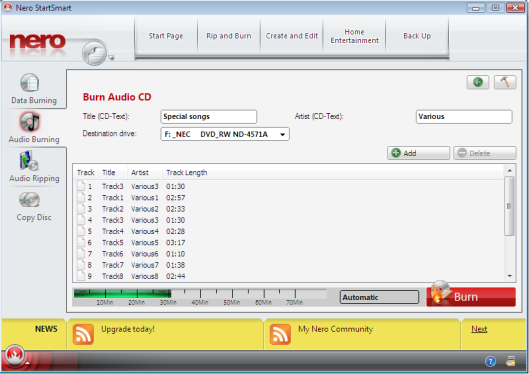The width and height of the screenshot is (529, 374).
Task: Click the Upgrade today RSS feed icon
Action: click(83, 334)
